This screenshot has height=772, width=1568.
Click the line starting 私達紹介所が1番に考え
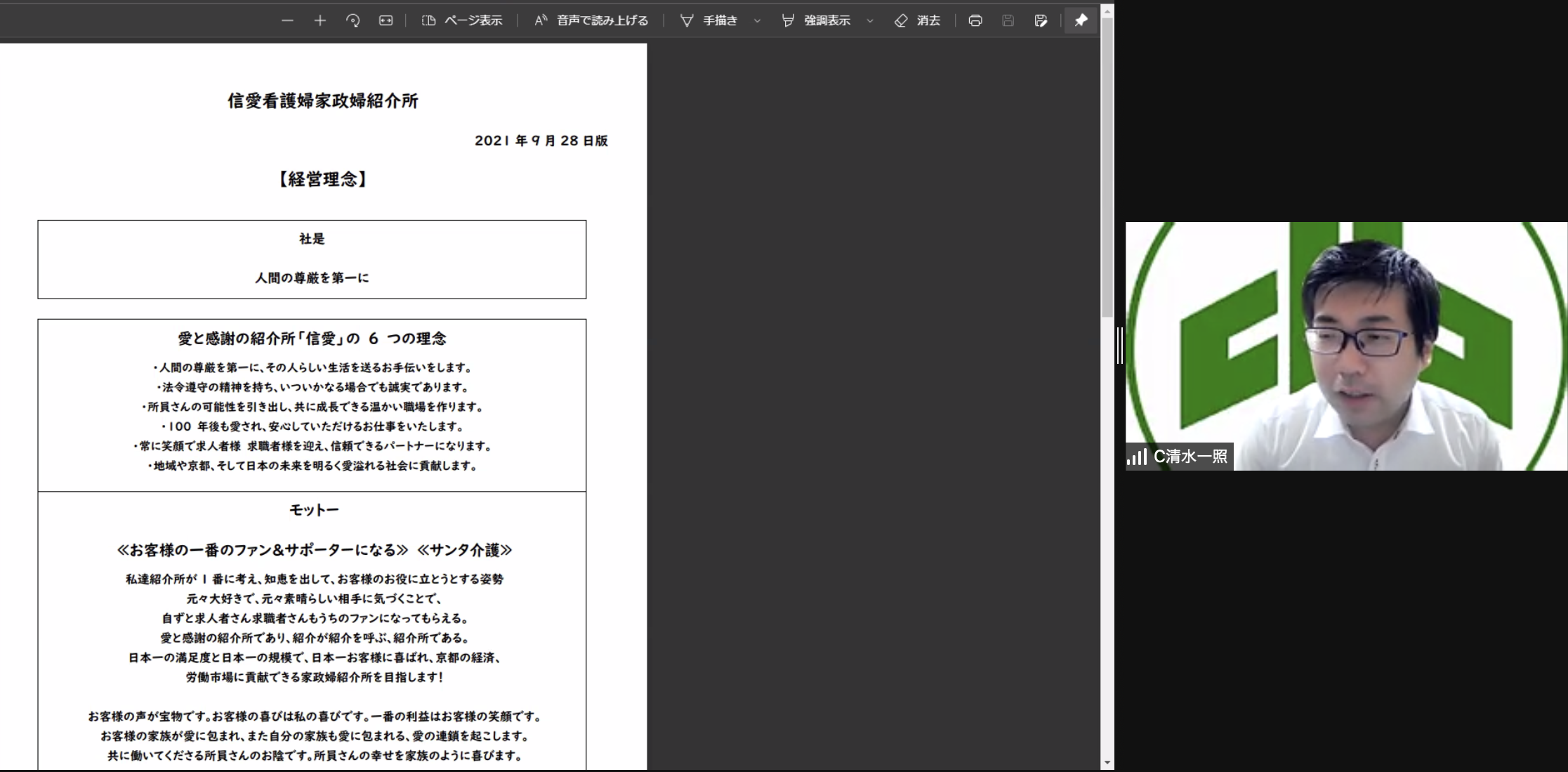click(315, 580)
